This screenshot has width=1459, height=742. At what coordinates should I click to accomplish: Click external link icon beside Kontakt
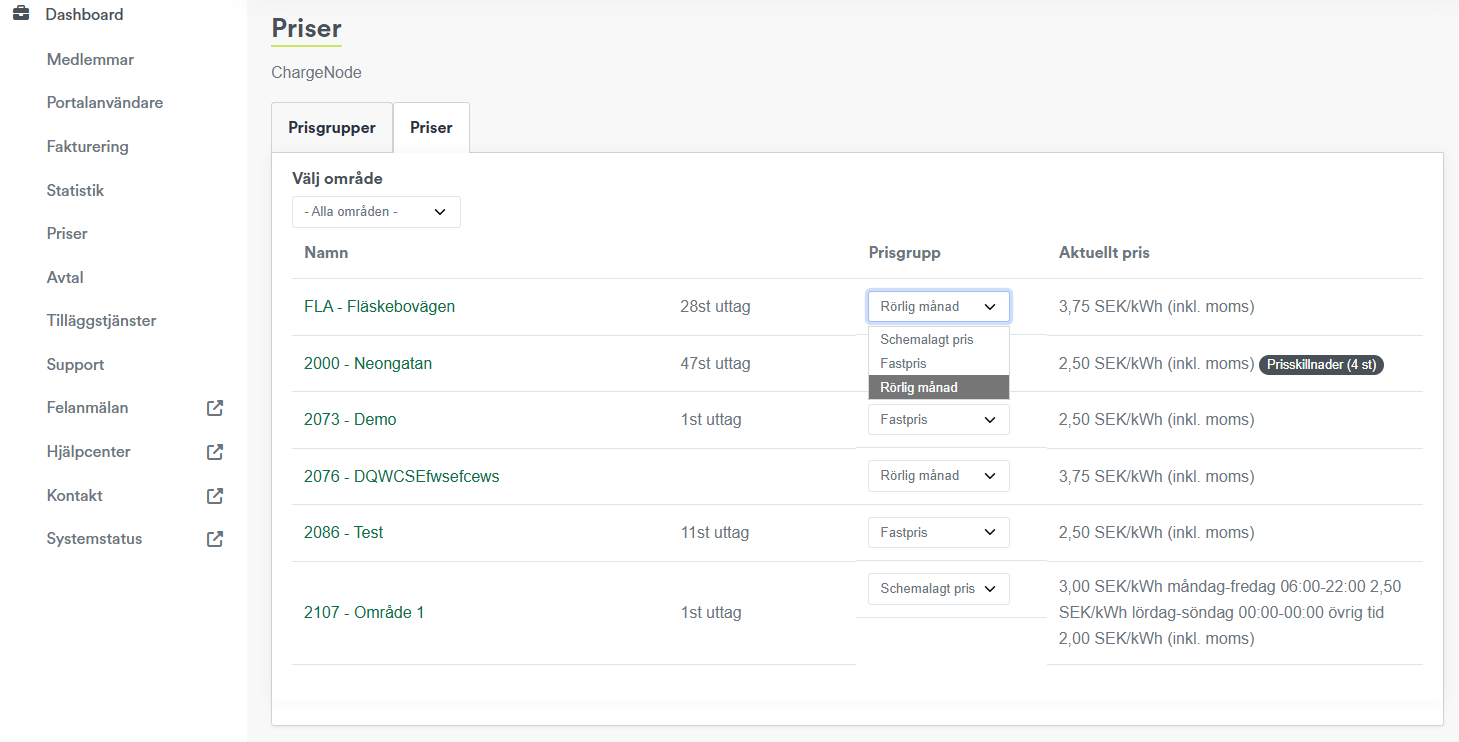215,495
